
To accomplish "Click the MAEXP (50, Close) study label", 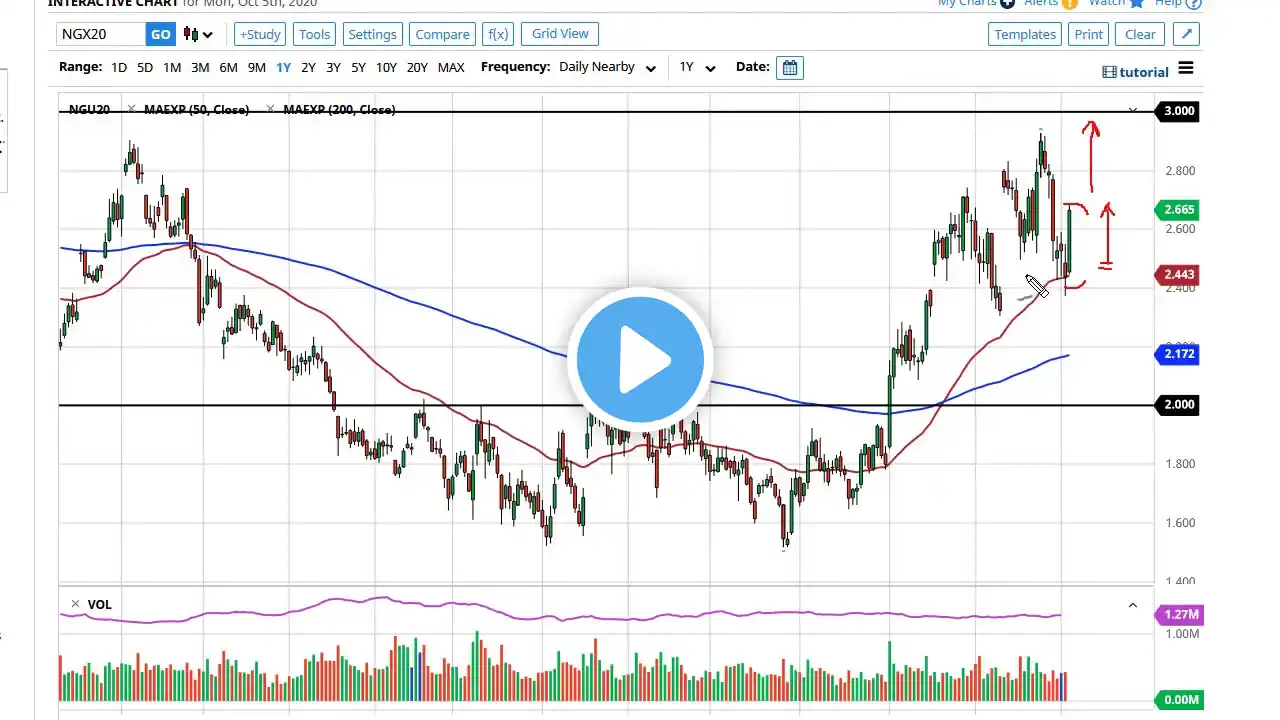I will pos(197,109).
